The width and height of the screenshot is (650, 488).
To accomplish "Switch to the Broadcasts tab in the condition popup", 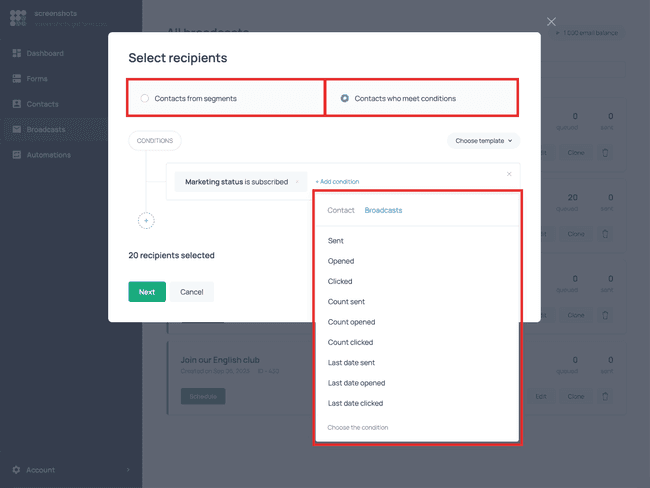I will click(x=383, y=210).
